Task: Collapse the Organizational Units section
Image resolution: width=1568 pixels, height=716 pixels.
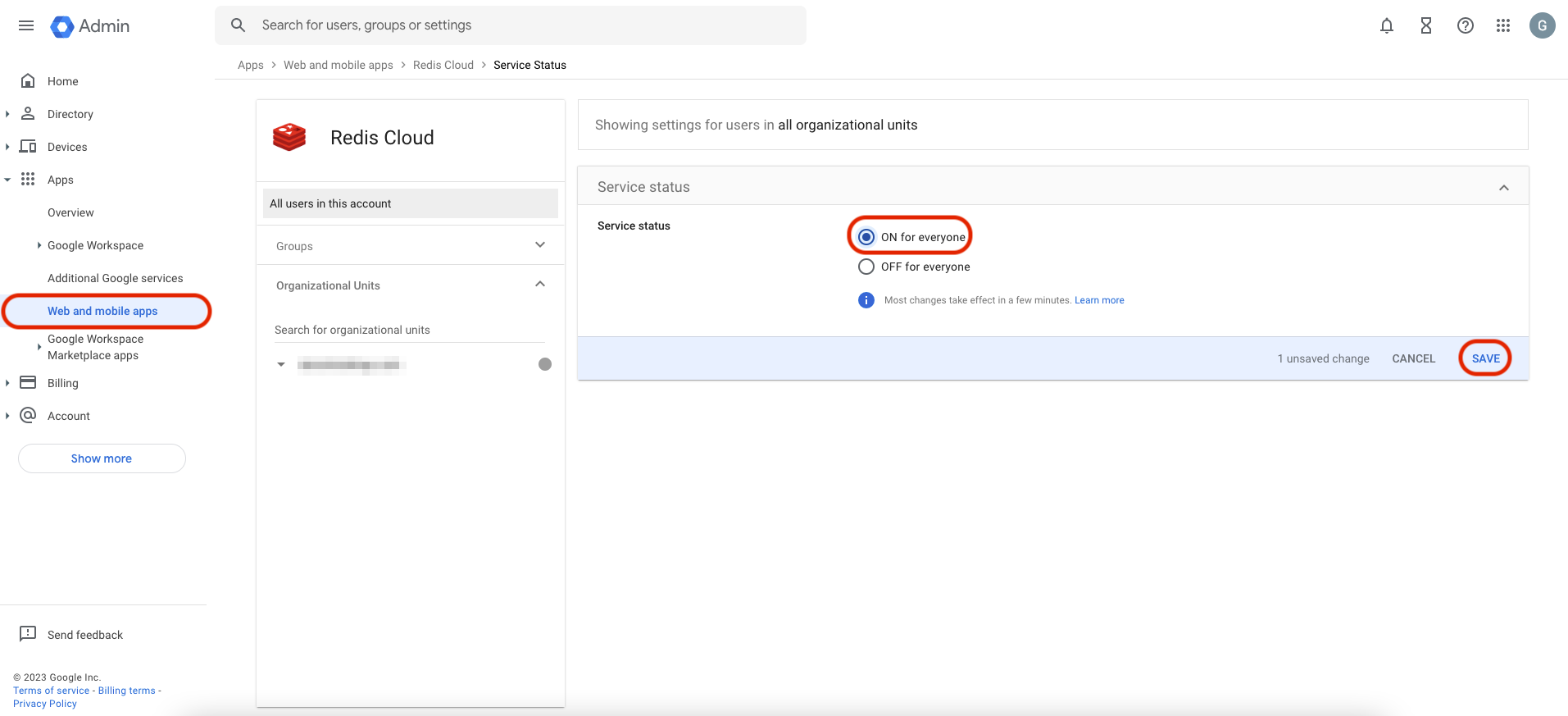Action: click(539, 285)
